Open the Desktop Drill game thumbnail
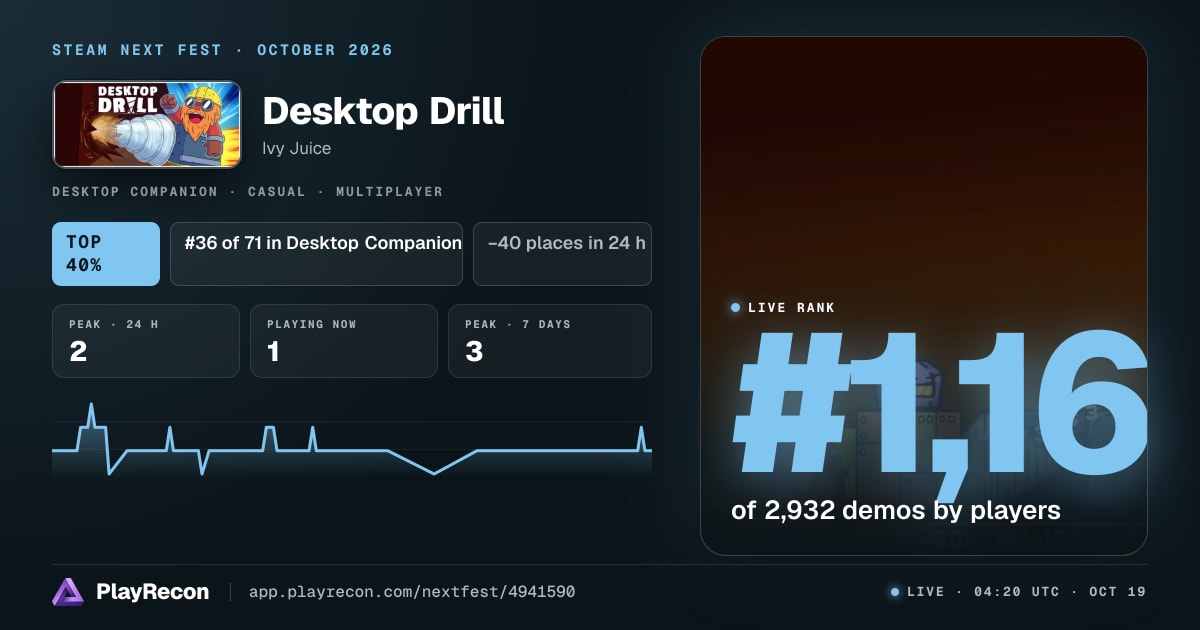Viewport: 1200px width, 630px height. [147, 124]
